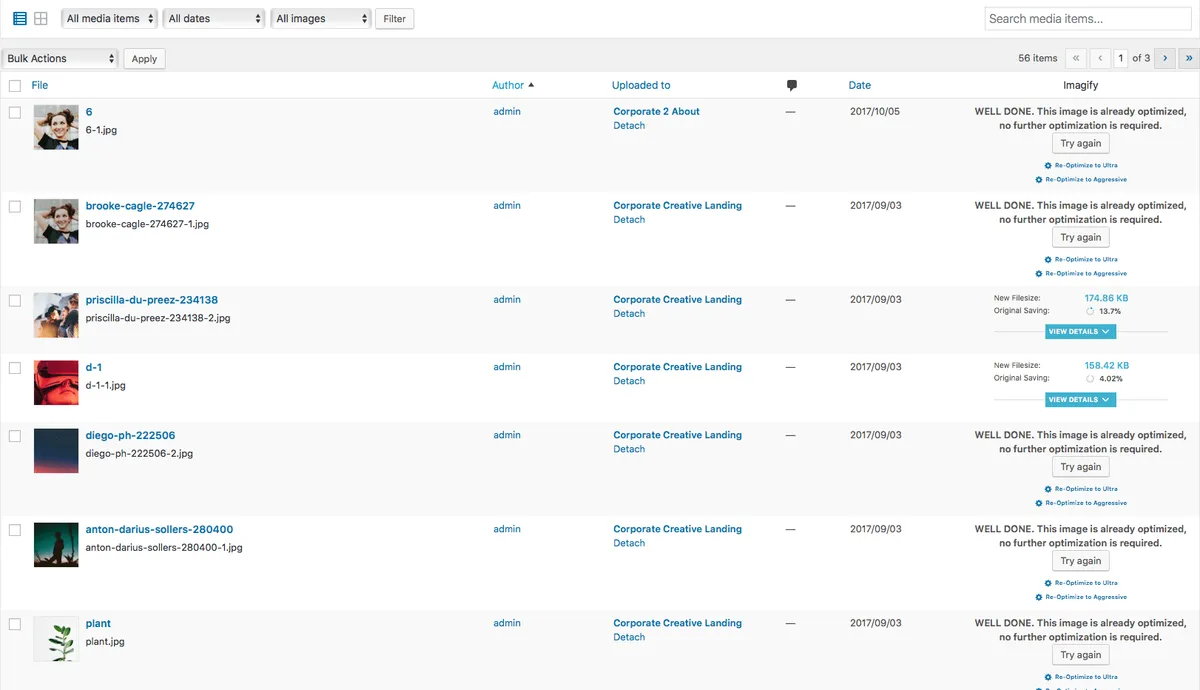Select the plant.jpg row checkbox
The height and width of the screenshot is (690, 1200).
(x=15, y=624)
